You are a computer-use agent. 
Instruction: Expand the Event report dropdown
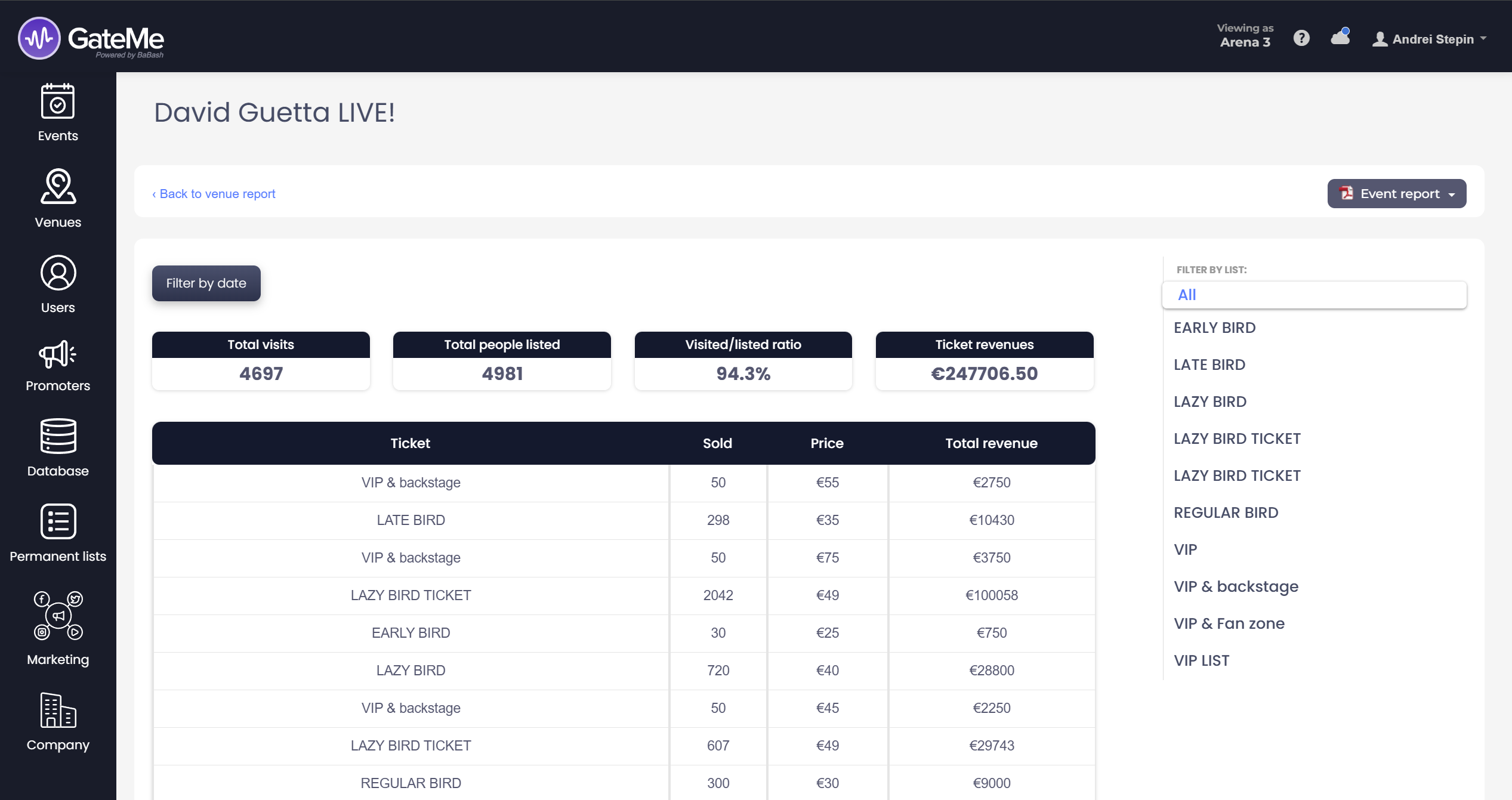point(1396,194)
